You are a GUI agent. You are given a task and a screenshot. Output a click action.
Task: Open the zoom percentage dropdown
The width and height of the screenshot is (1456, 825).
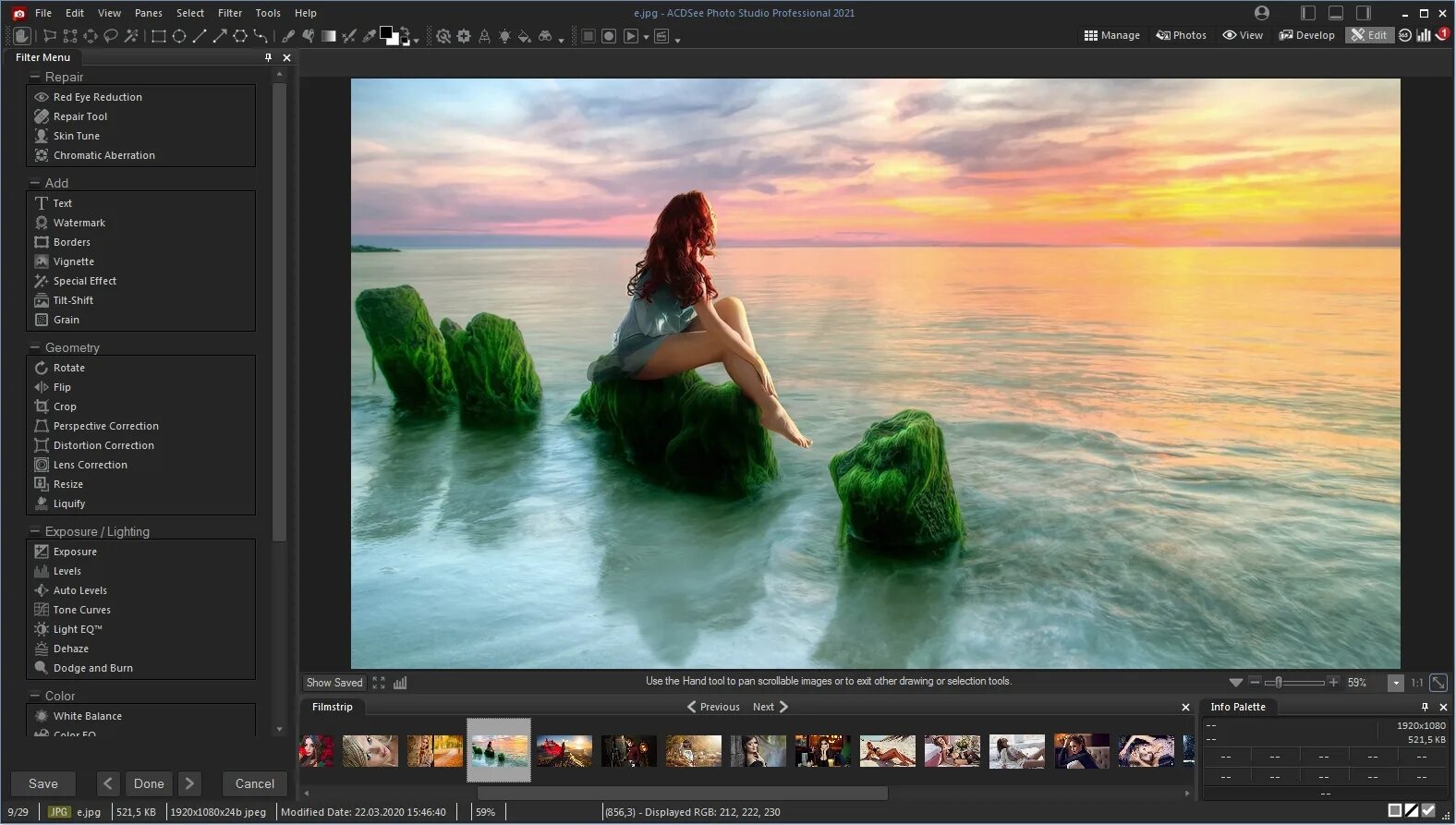[1395, 683]
